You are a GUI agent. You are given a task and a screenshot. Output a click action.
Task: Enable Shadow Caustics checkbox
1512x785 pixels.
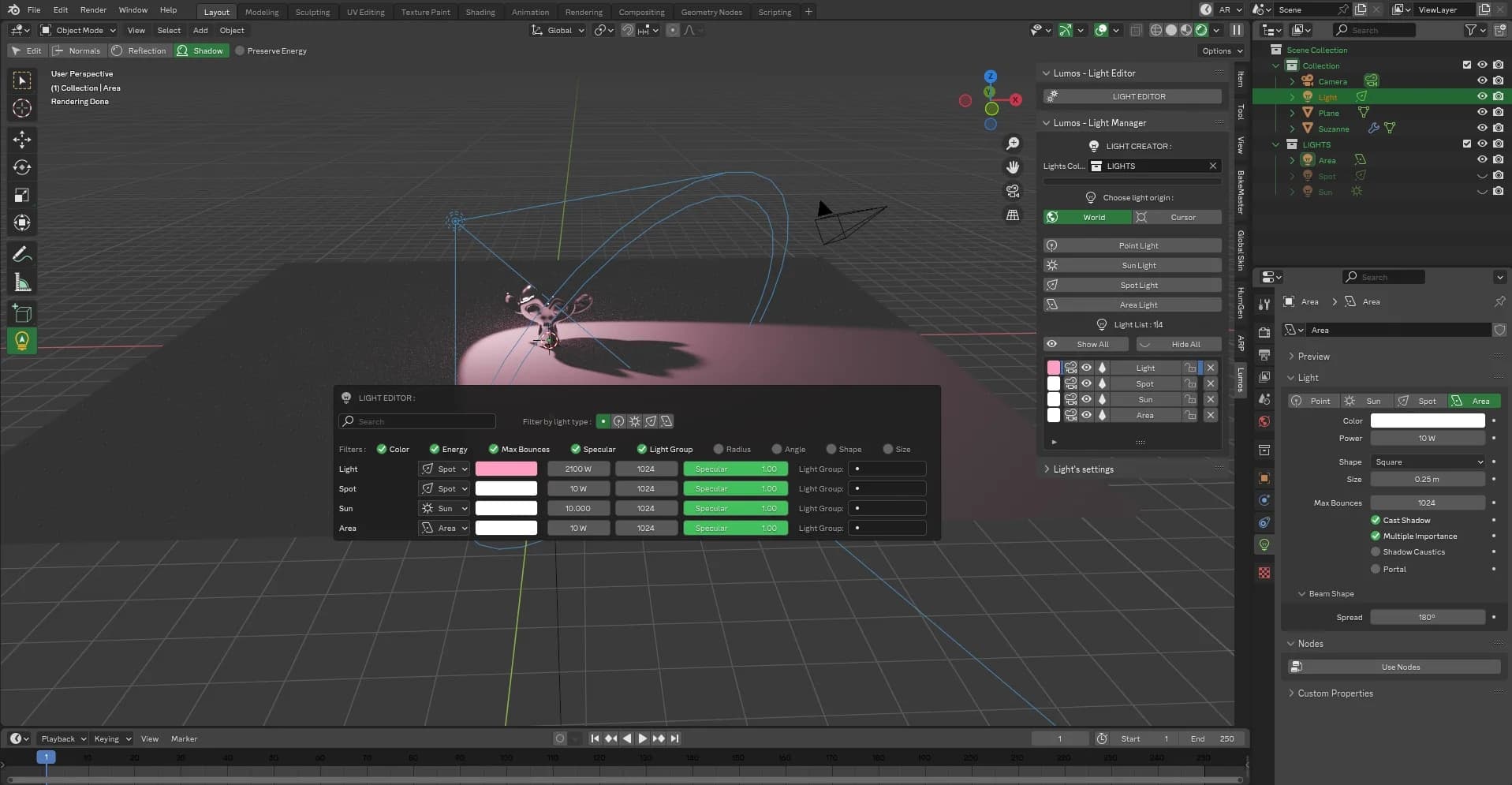pyautogui.click(x=1376, y=551)
